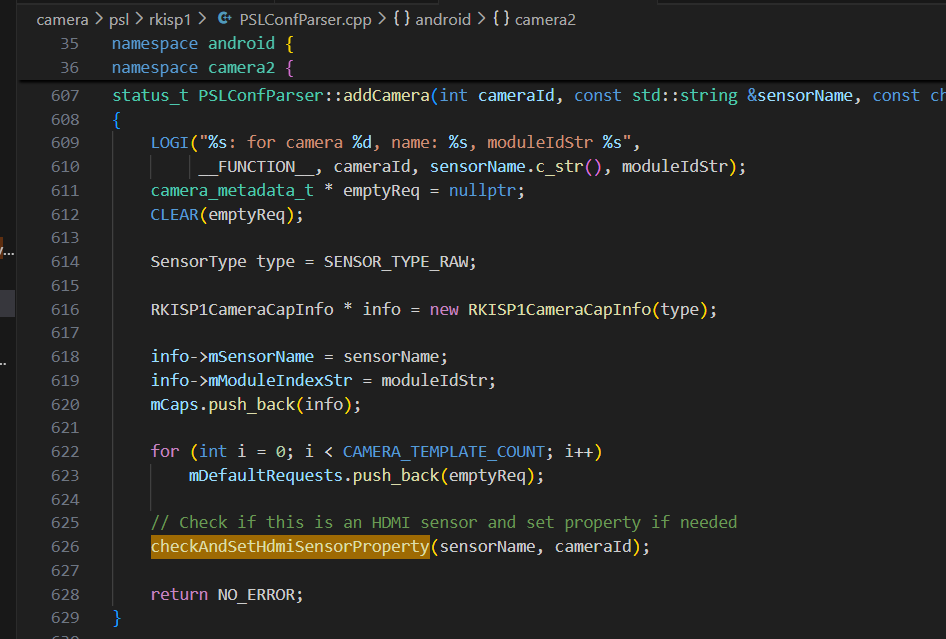This screenshot has width=946, height=639.
Task: Click opening brace on line 608
Action: [x=116, y=119]
